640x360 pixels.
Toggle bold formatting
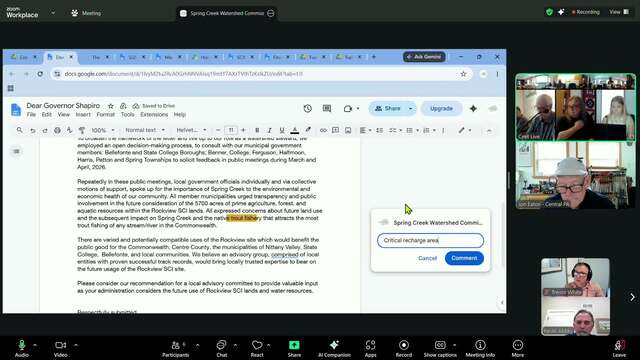[257, 130]
